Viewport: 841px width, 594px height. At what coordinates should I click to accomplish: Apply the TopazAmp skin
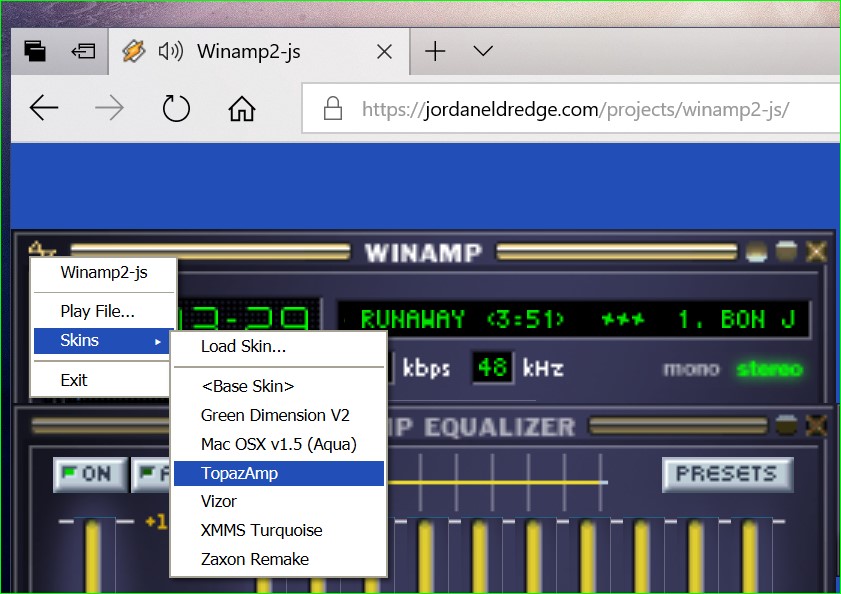pyautogui.click(x=279, y=473)
